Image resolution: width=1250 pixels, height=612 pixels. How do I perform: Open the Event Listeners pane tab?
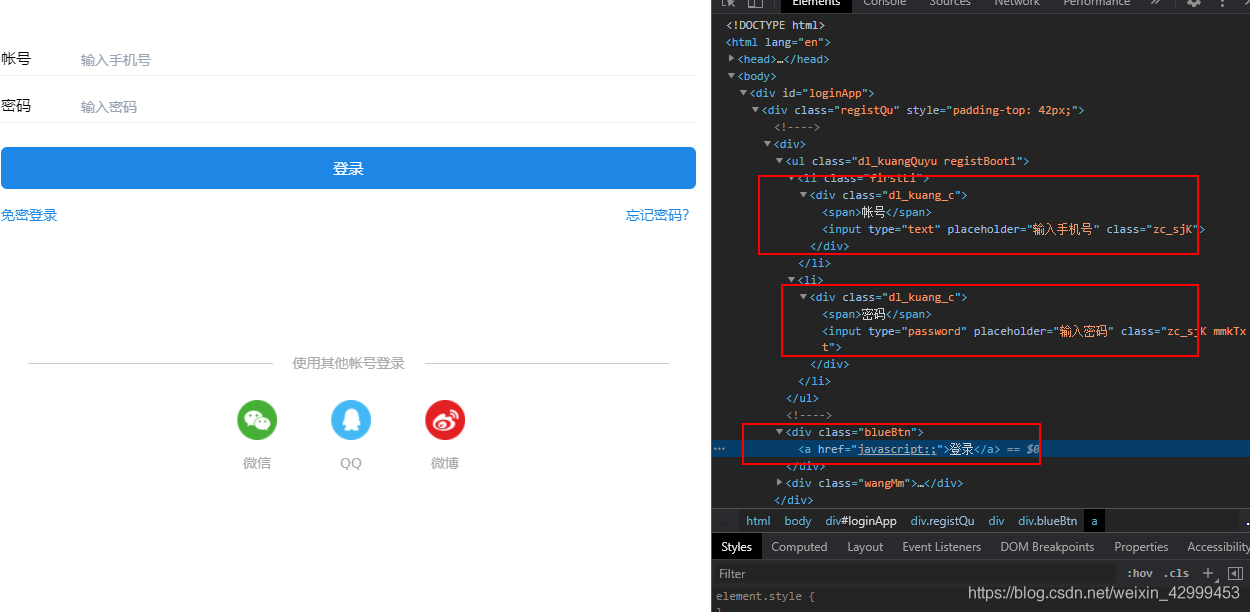[942, 547]
